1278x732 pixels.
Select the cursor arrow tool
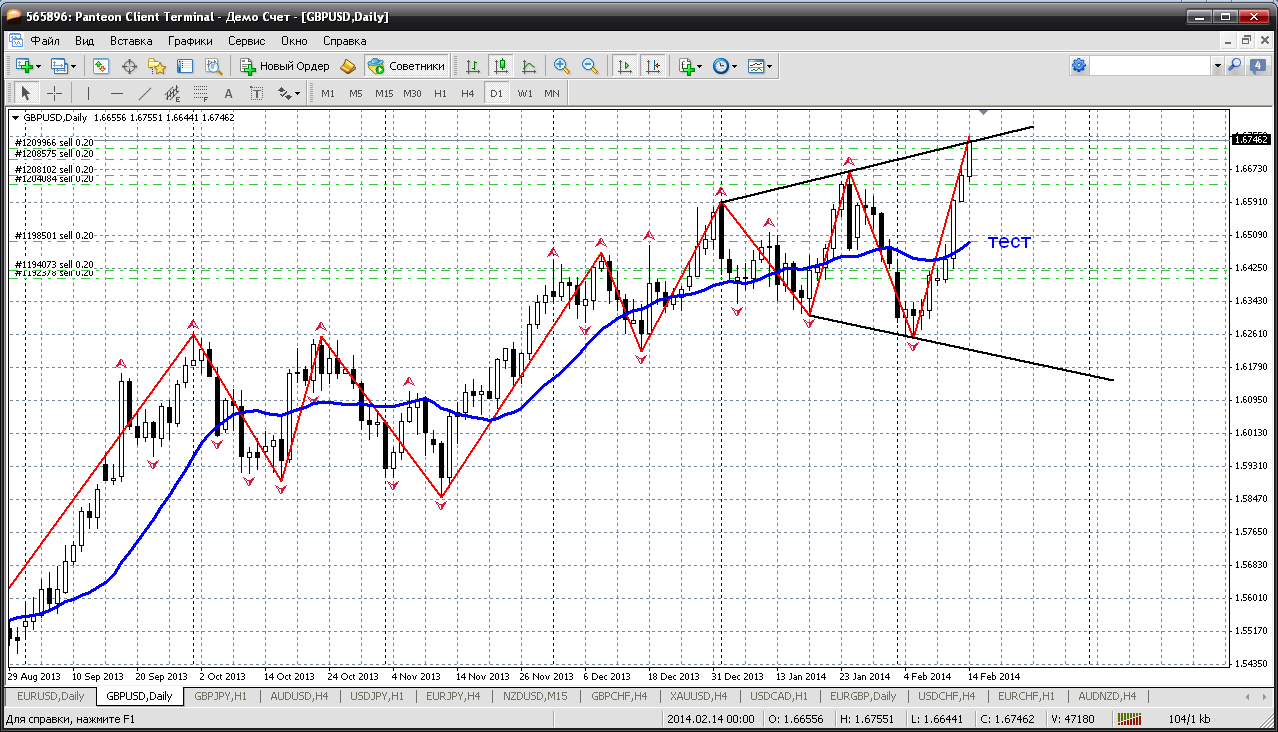tap(26, 93)
